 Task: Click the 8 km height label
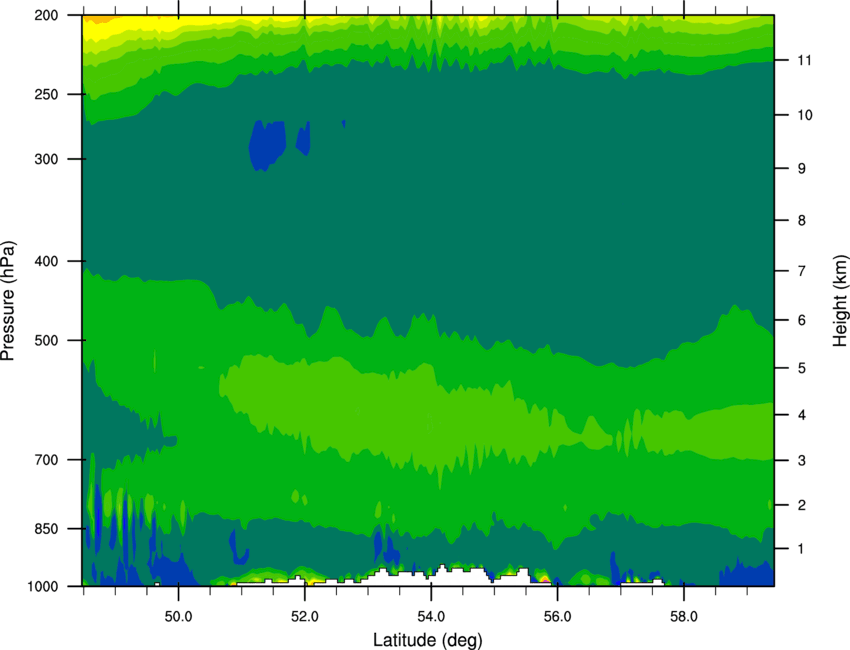[x=802, y=221]
